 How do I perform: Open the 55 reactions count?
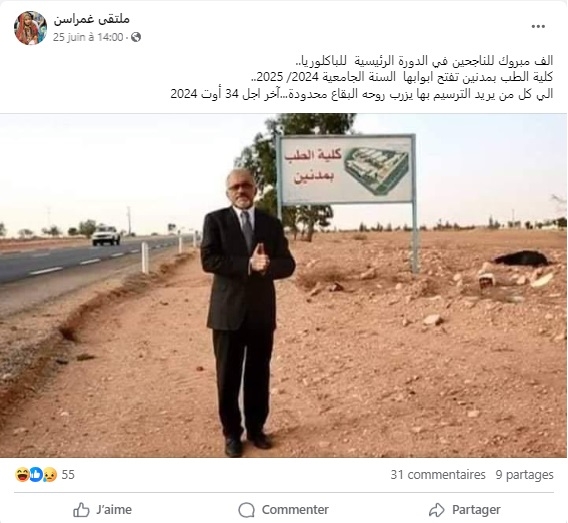click(68, 474)
